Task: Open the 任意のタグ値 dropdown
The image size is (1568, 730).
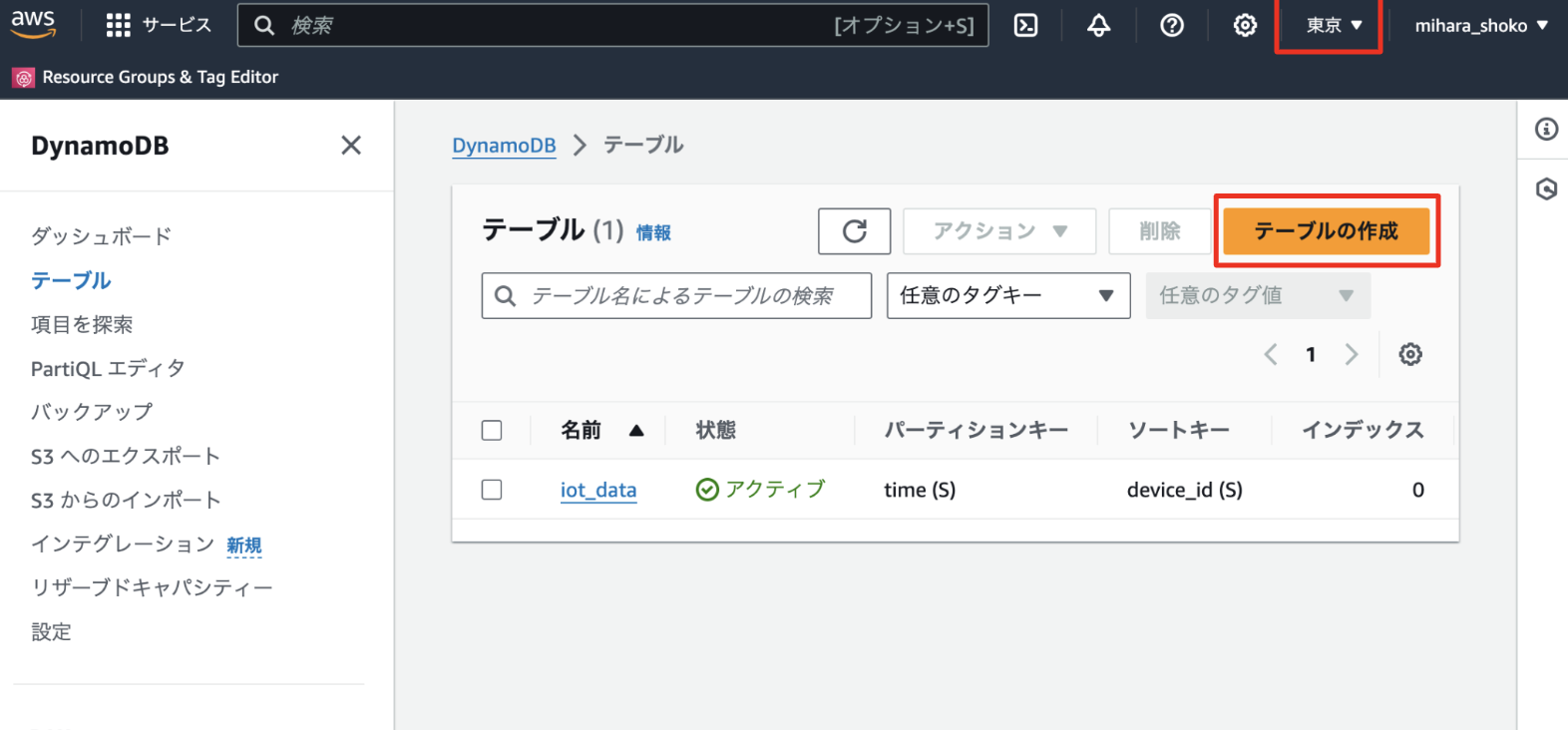Action: [1258, 295]
